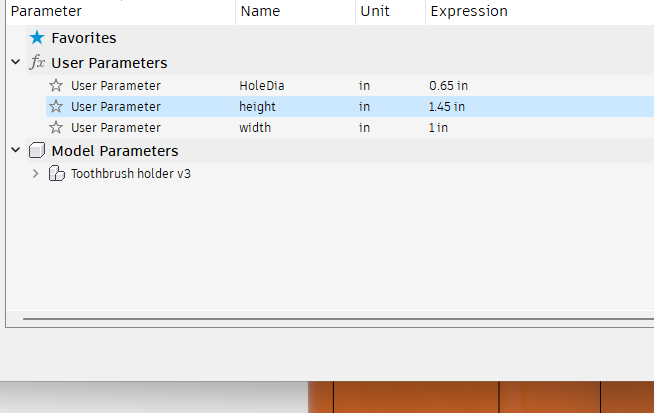Click the height name cell
Screen dimensions: 654x413
(257, 107)
